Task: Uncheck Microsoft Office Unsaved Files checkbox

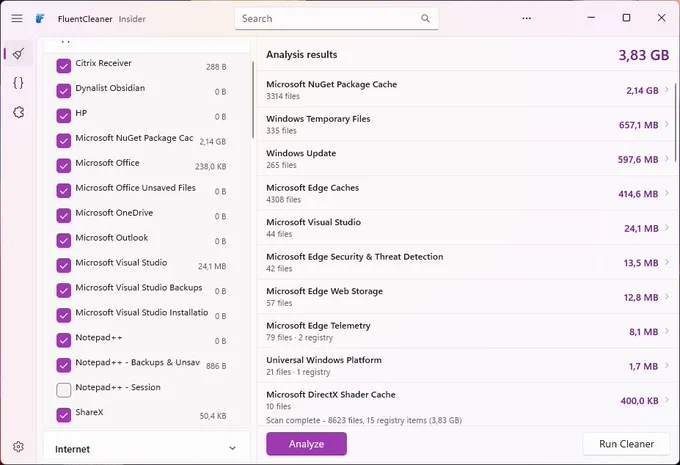Action: coord(64,190)
